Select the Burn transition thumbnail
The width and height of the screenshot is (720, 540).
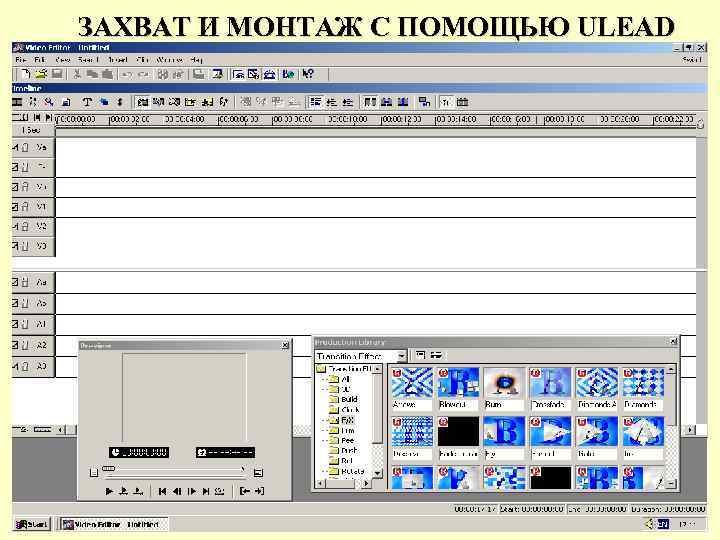(x=504, y=388)
